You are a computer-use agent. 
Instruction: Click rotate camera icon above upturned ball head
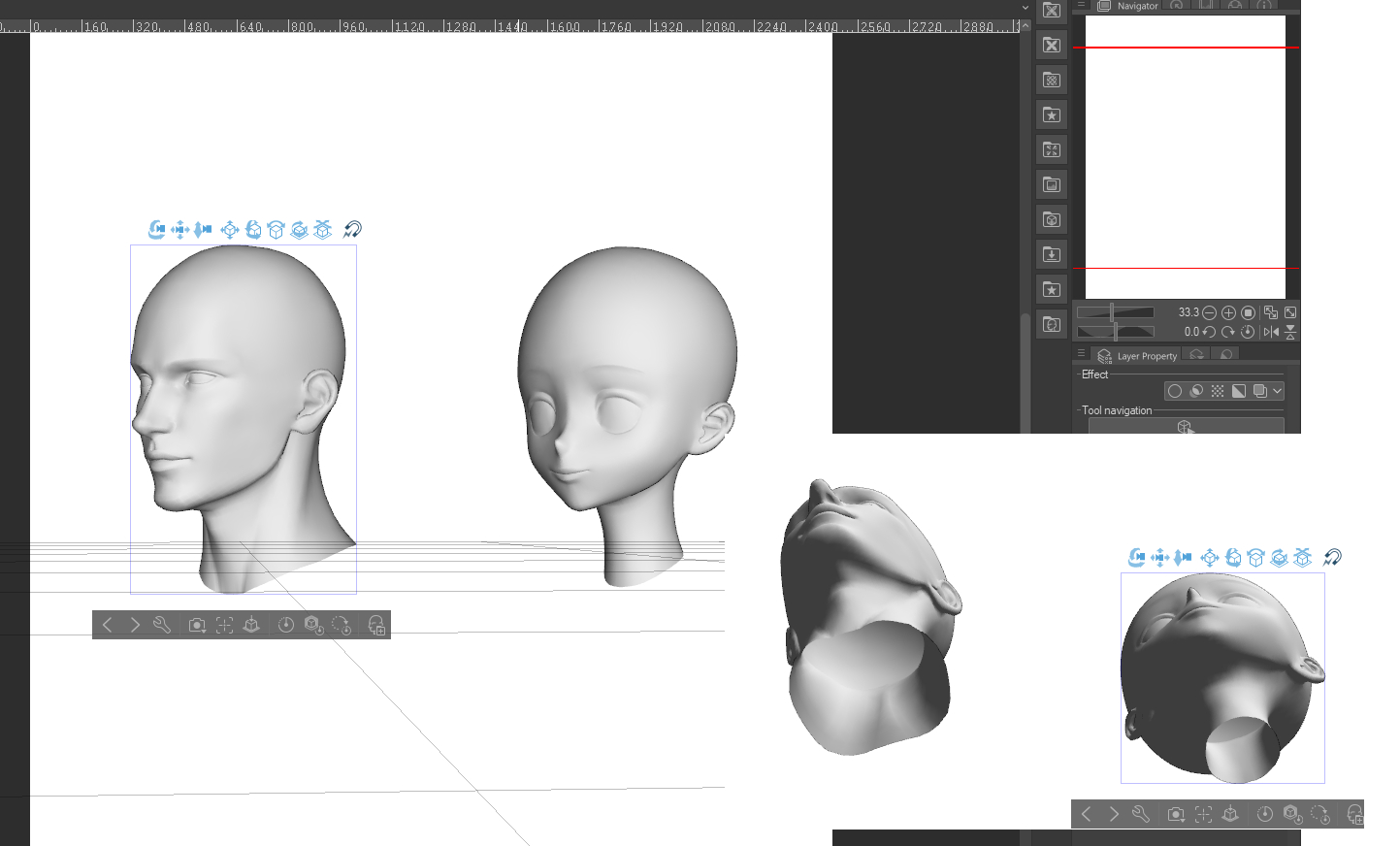[x=1136, y=558]
